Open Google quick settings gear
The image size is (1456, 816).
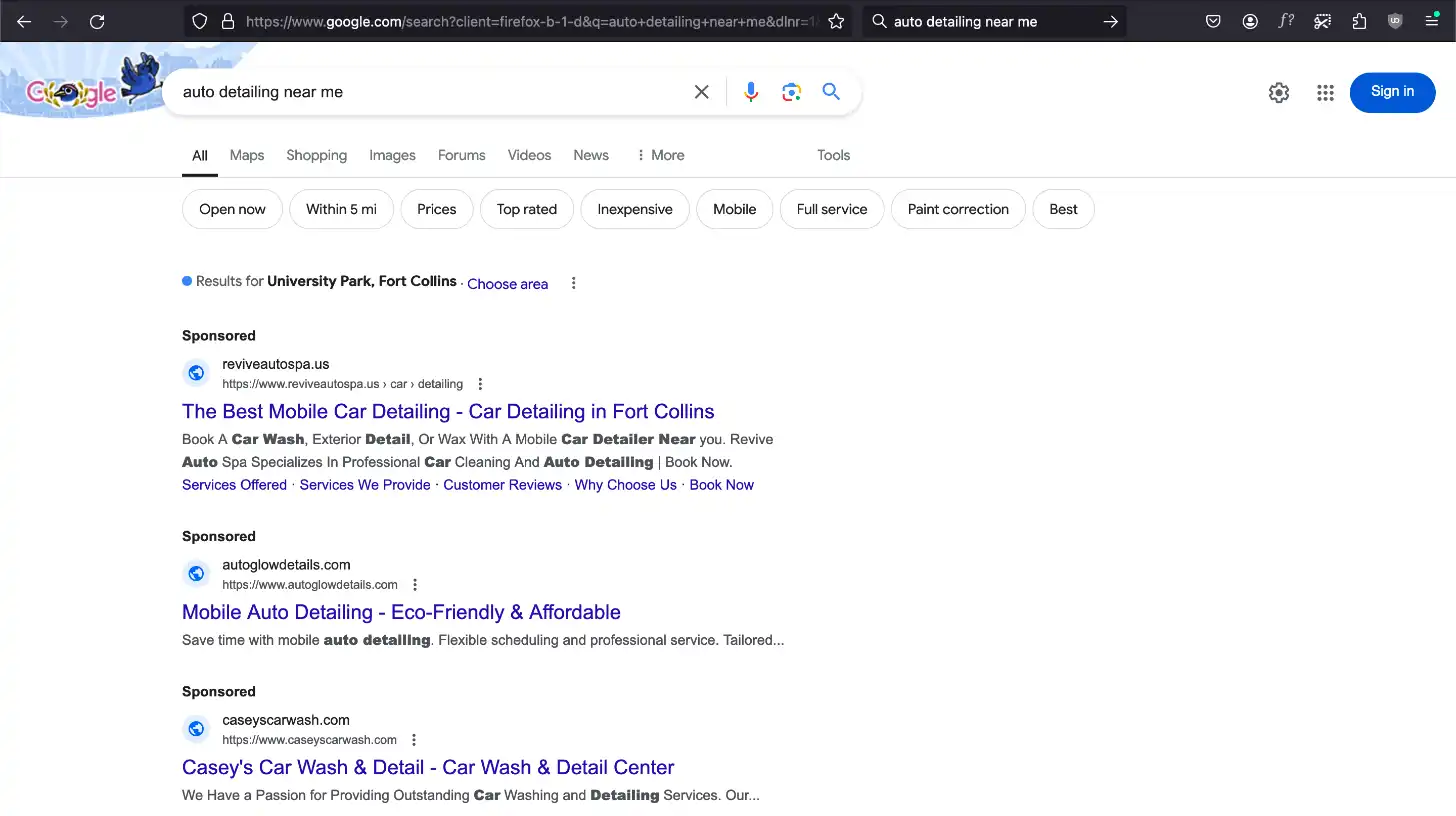point(1279,93)
